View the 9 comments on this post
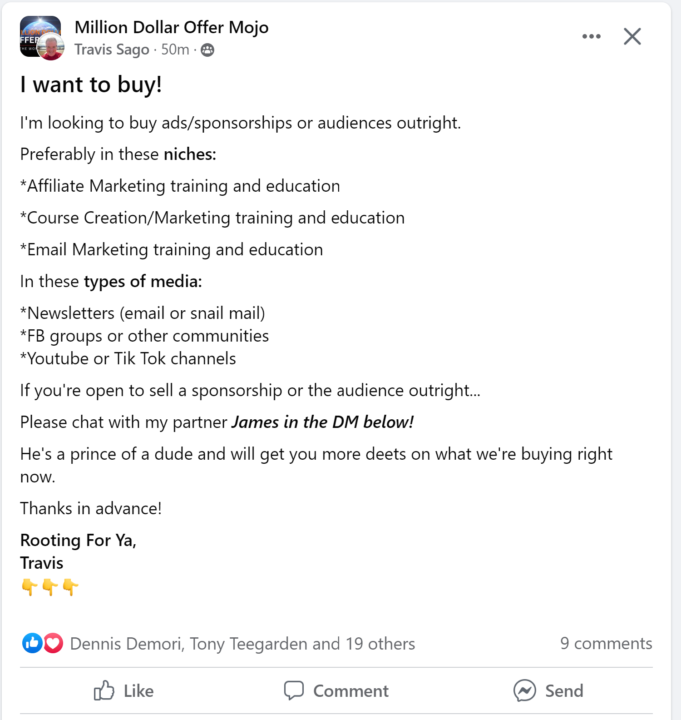 click(605, 643)
